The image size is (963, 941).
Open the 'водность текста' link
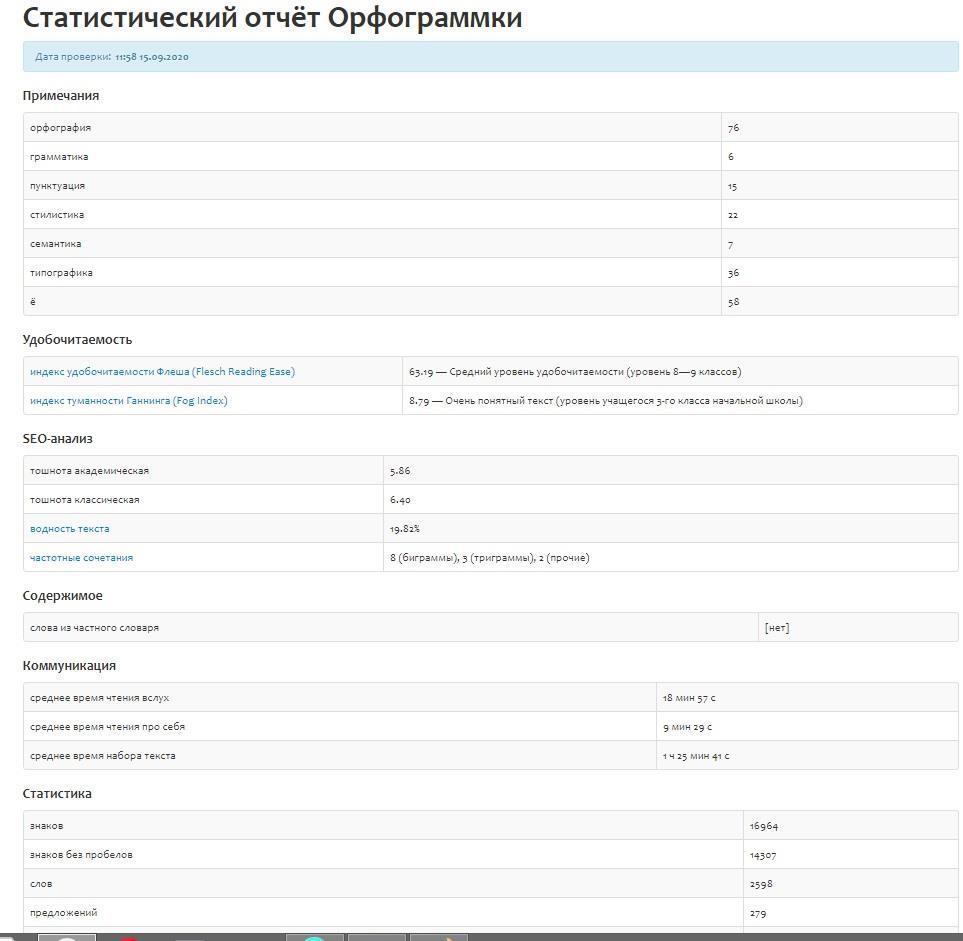[70, 529]
